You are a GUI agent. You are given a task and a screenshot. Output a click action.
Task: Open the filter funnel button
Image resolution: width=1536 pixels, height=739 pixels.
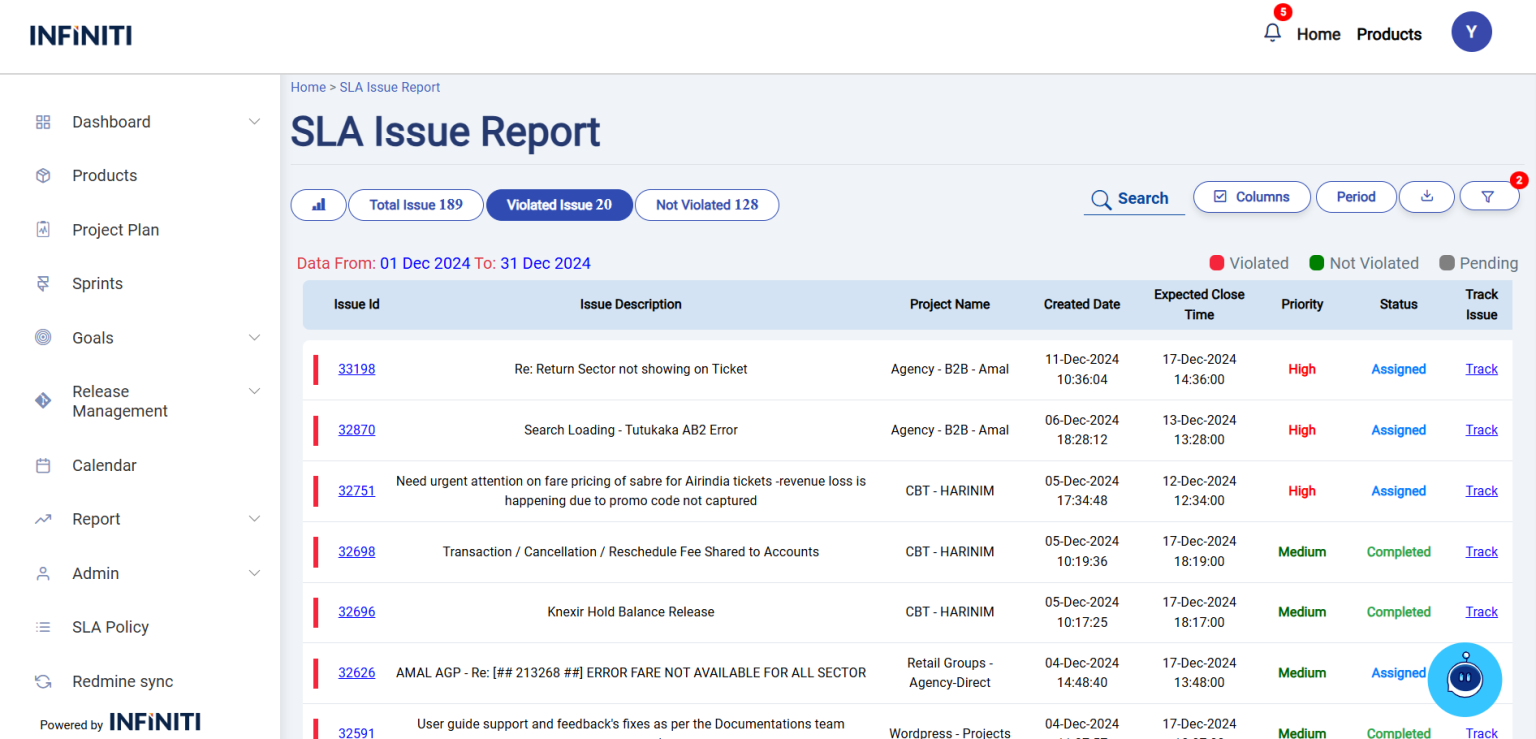(x=1488, y=197)
